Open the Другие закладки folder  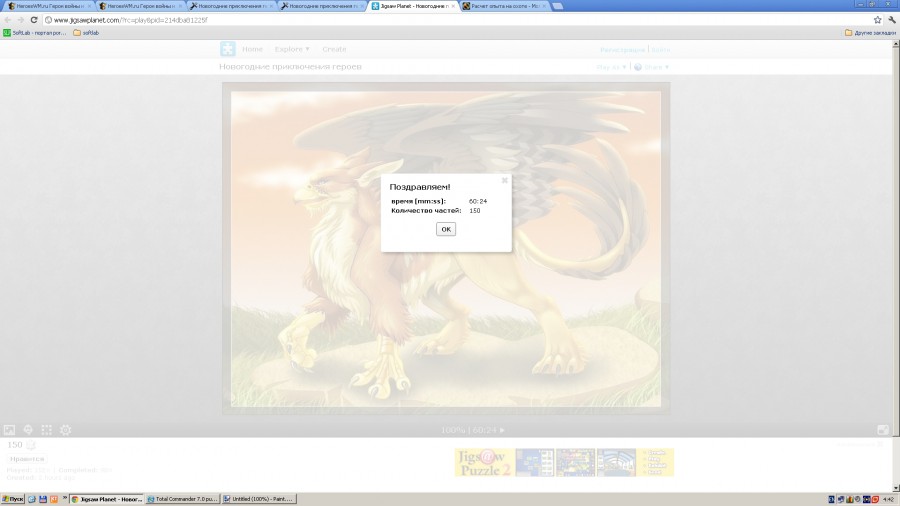pos(870,33)
